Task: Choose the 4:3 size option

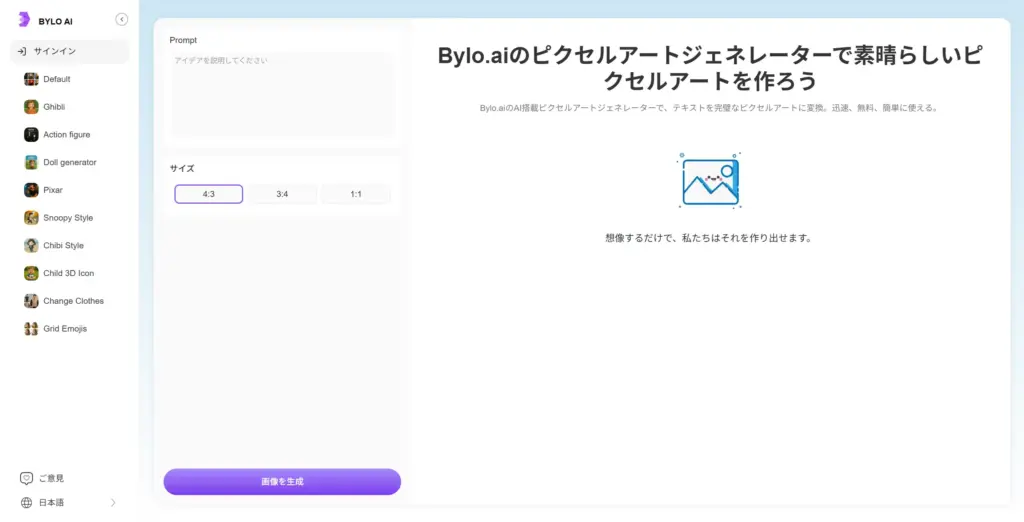Action: click(208, 194)
